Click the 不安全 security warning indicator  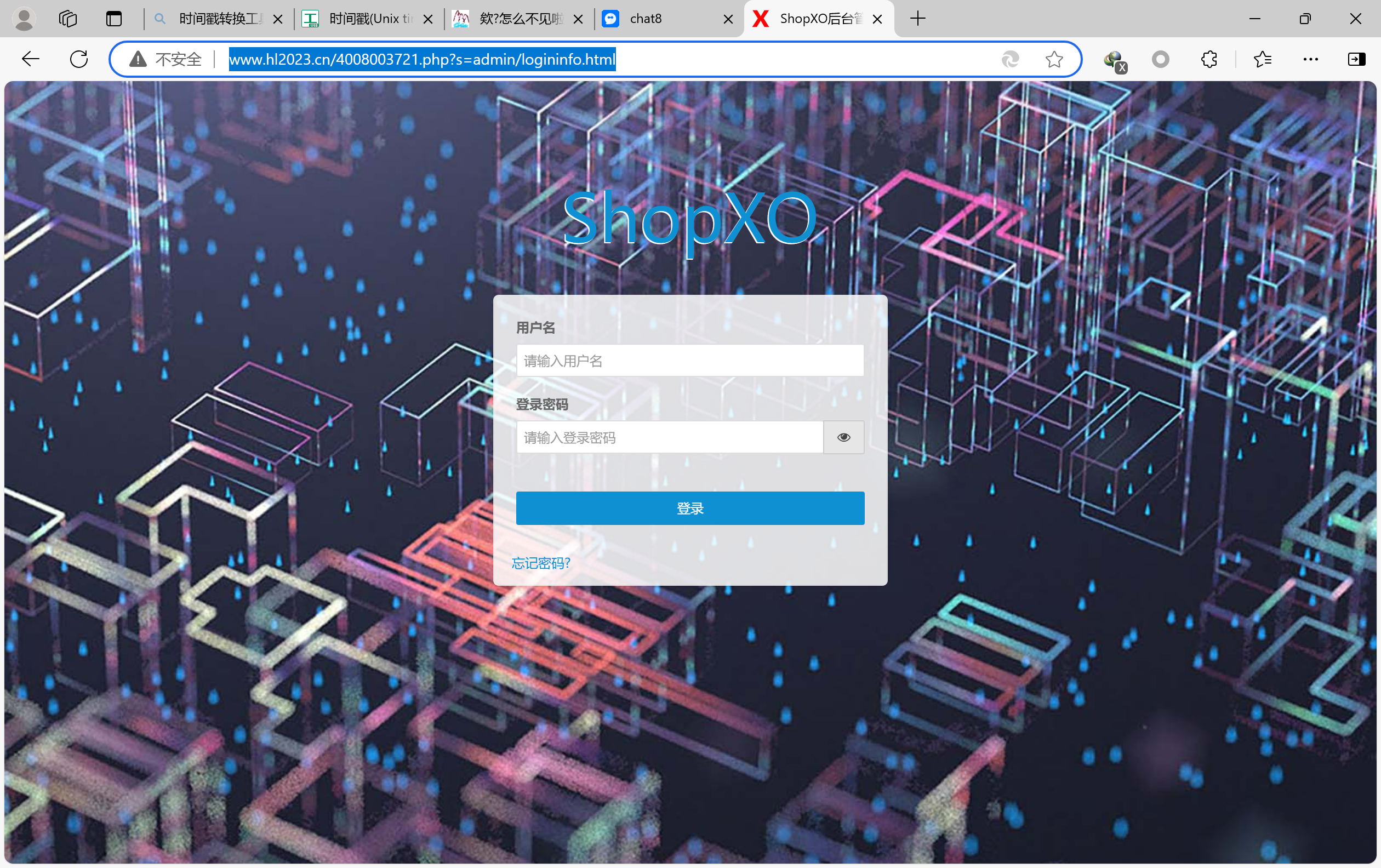pyautogui.click(x=166, y=59)
